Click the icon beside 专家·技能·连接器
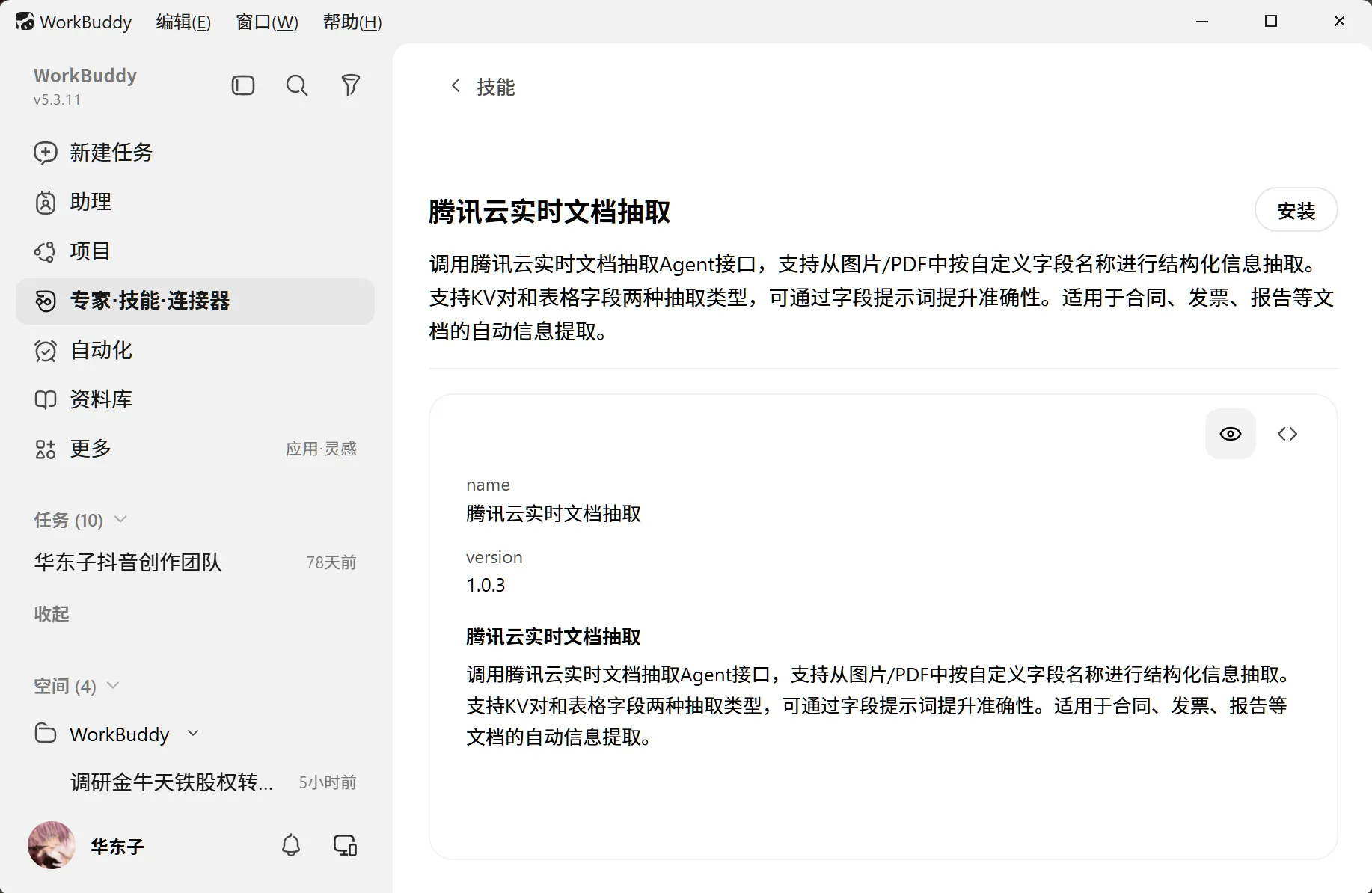Screen dimensions: 1372x893 pos(46,301)
